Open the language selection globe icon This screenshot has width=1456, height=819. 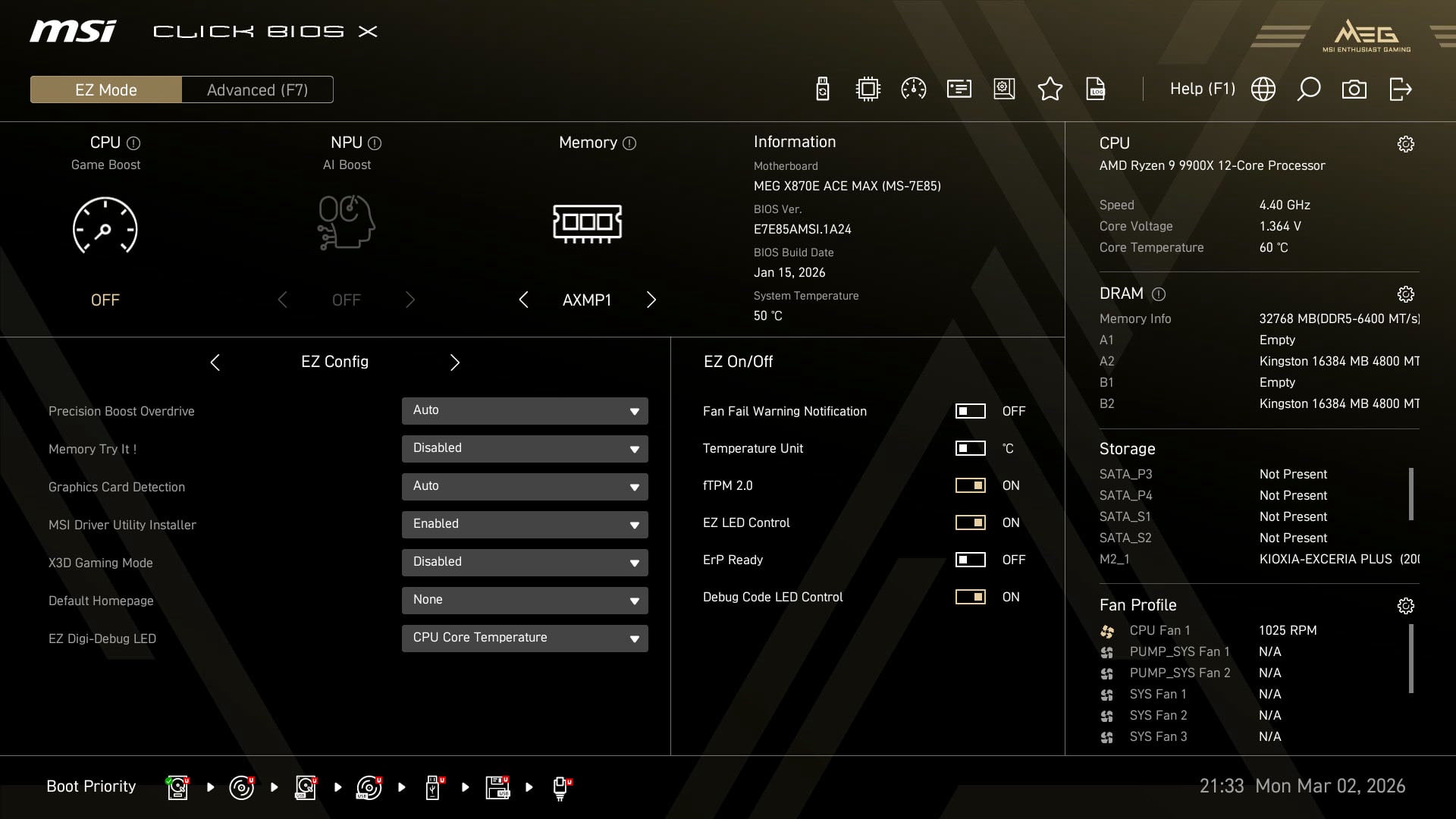tap(1263, 89)
